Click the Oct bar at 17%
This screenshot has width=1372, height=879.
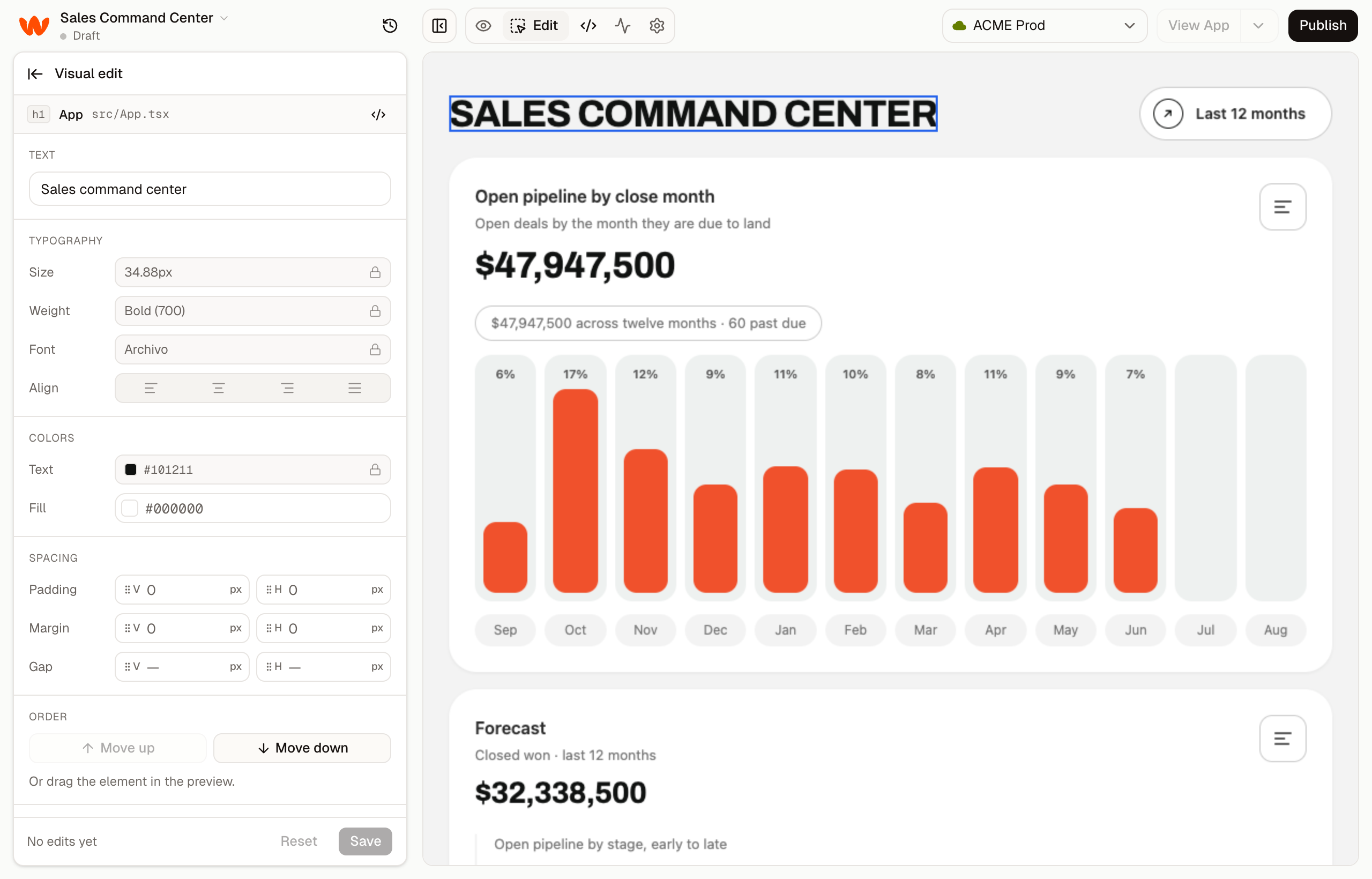[x=575, y=491]
